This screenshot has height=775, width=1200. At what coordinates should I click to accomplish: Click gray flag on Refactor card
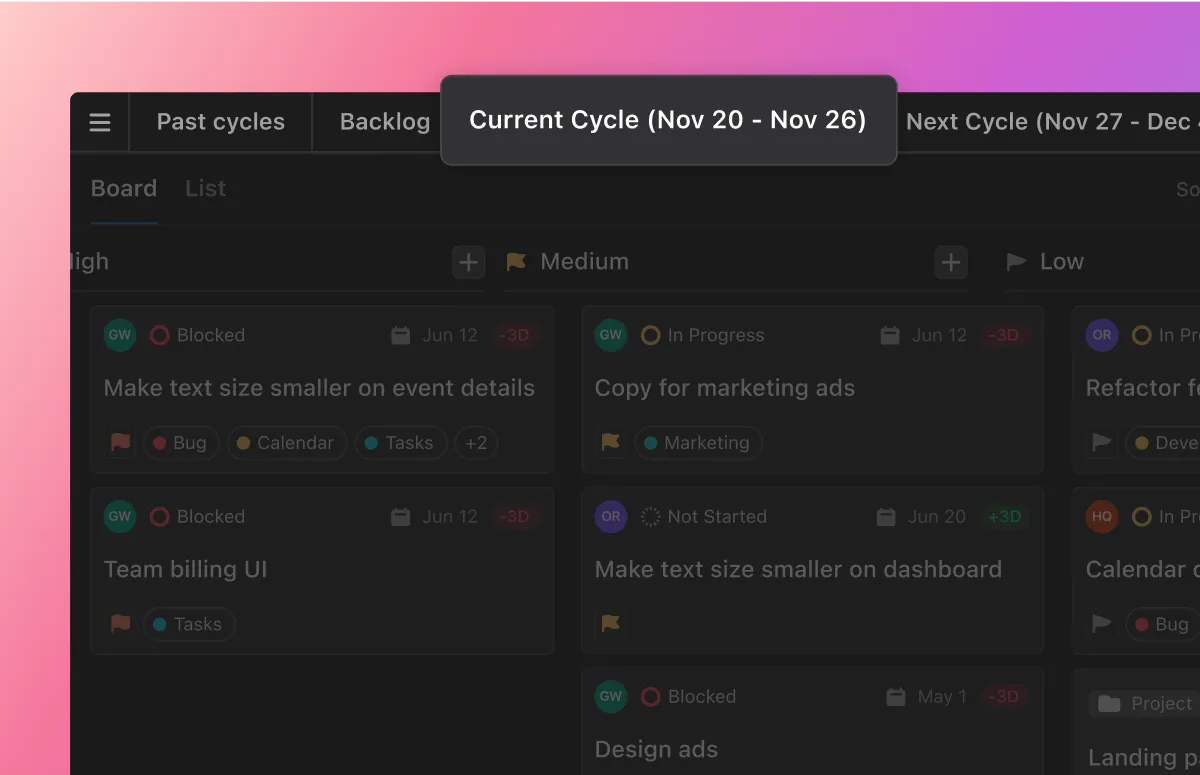[x=1102, y=442]
